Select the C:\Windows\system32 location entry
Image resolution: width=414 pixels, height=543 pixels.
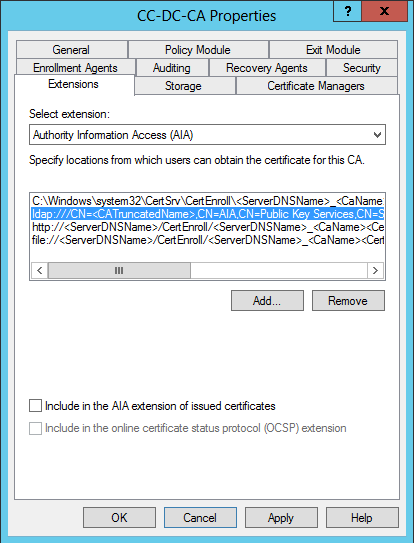point(208,201)
